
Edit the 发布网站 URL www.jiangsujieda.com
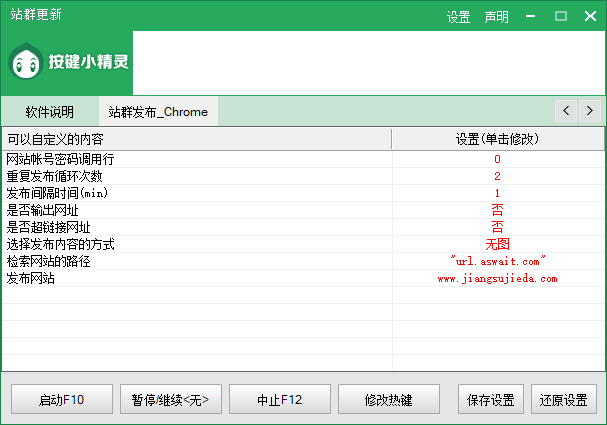(x=497, y=279)
